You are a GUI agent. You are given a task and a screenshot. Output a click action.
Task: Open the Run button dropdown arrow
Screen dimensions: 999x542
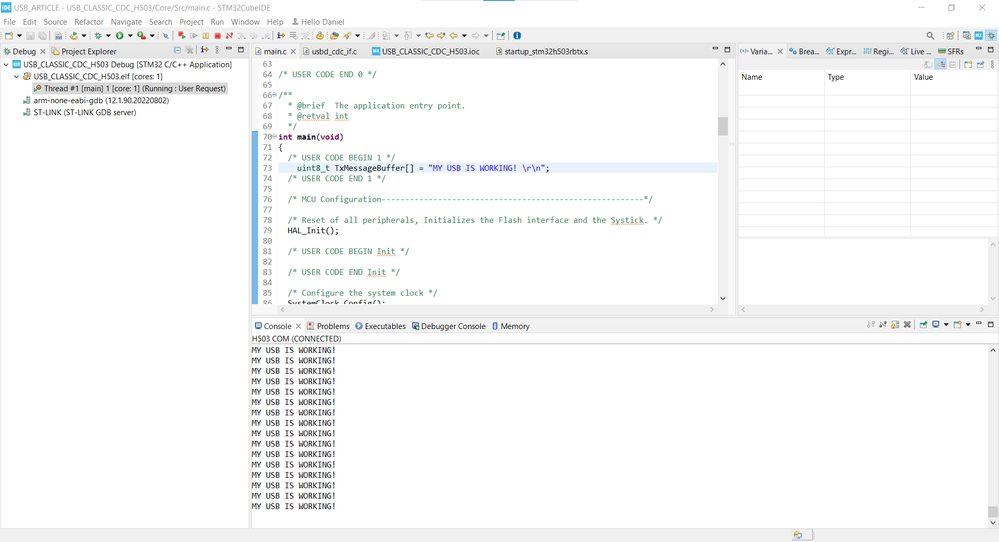(x=129, y=36)
